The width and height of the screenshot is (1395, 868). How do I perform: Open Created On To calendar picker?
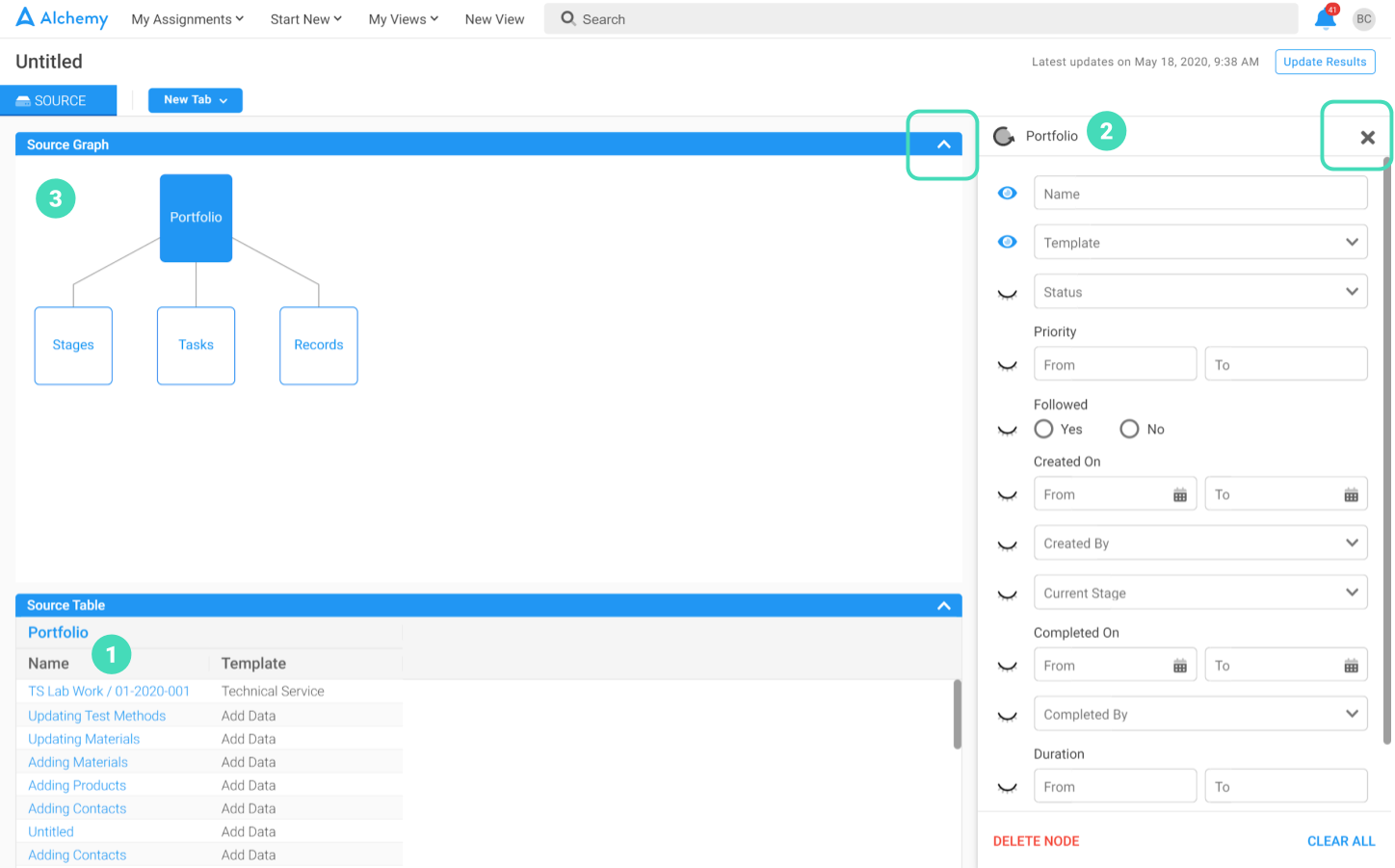pos(1352,494)
